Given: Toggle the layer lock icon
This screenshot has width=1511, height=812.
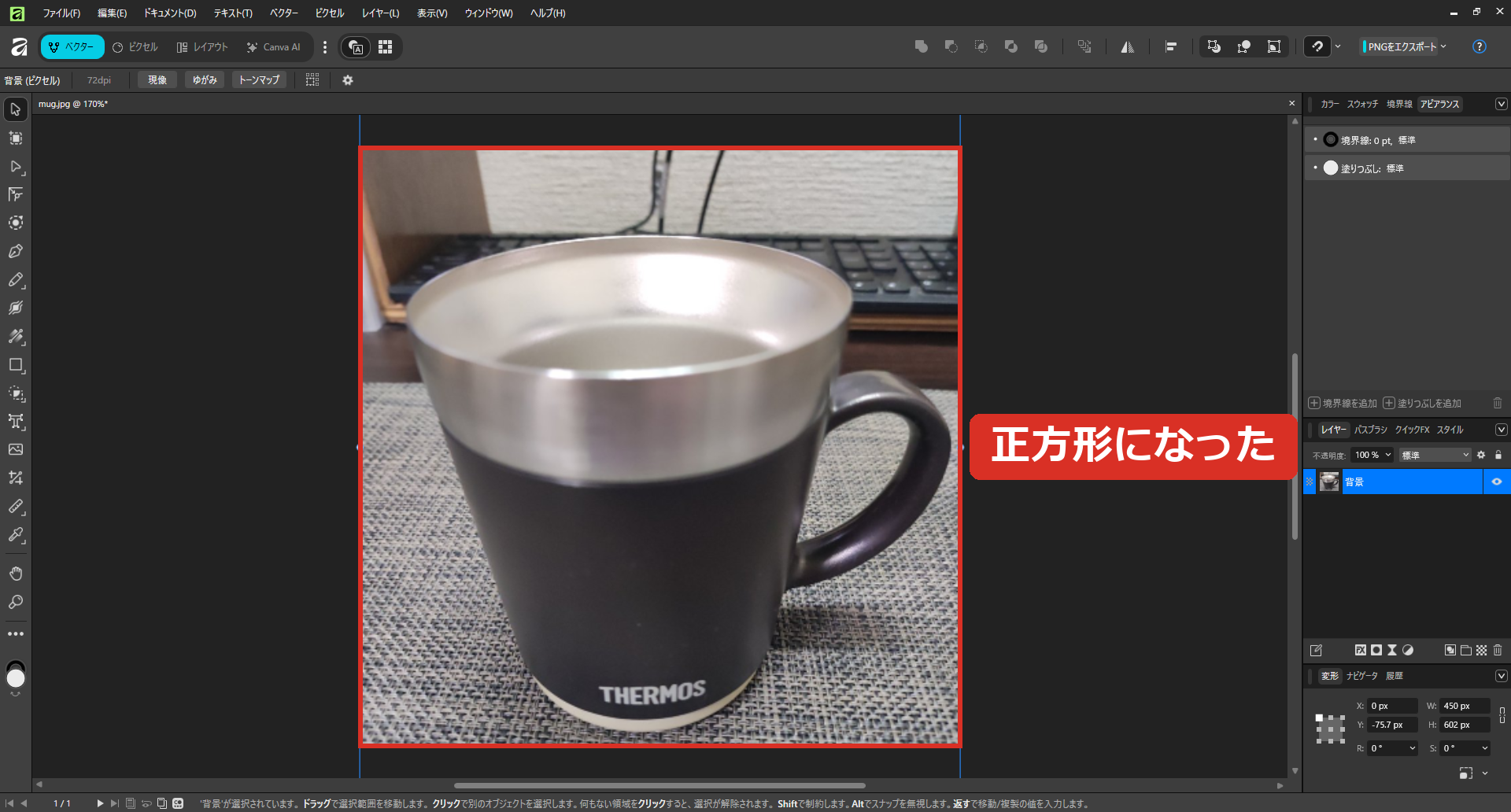Looking at the screenshot, I should click(1498, 455).
